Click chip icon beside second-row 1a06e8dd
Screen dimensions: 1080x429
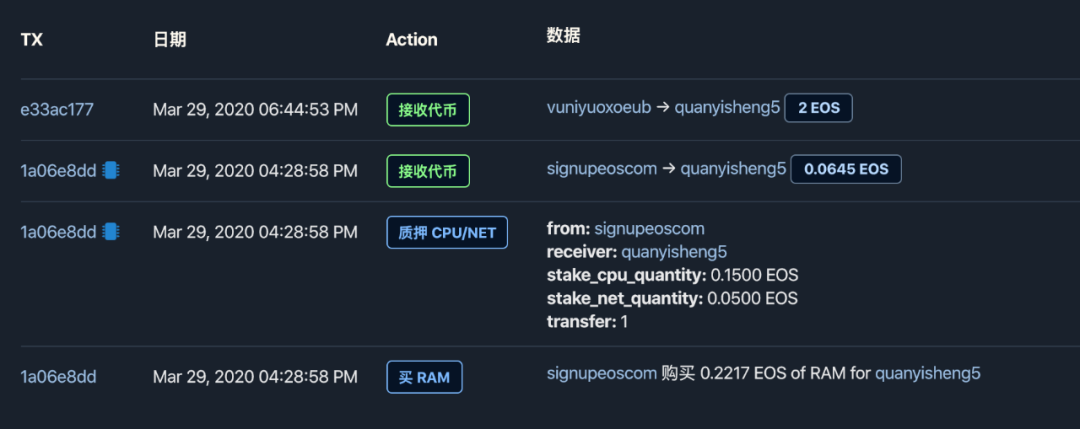(x=110, y=170)
